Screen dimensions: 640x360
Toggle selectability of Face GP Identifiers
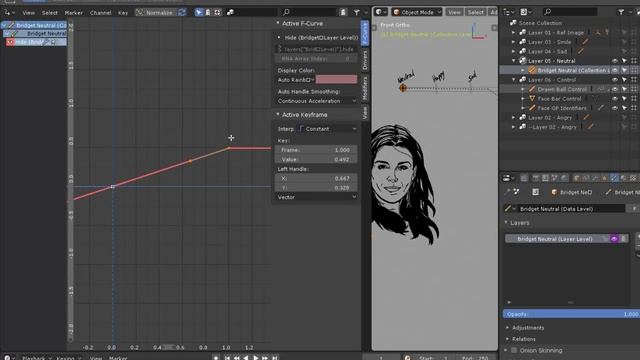(624, 108)
